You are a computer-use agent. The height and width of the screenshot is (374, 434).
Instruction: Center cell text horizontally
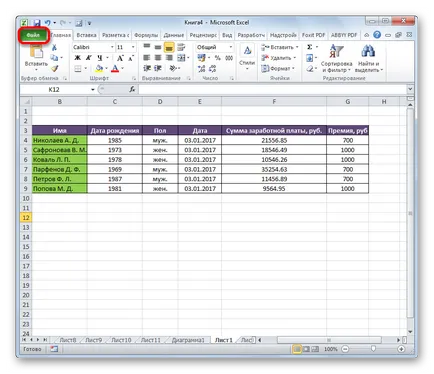pos(158,58)
